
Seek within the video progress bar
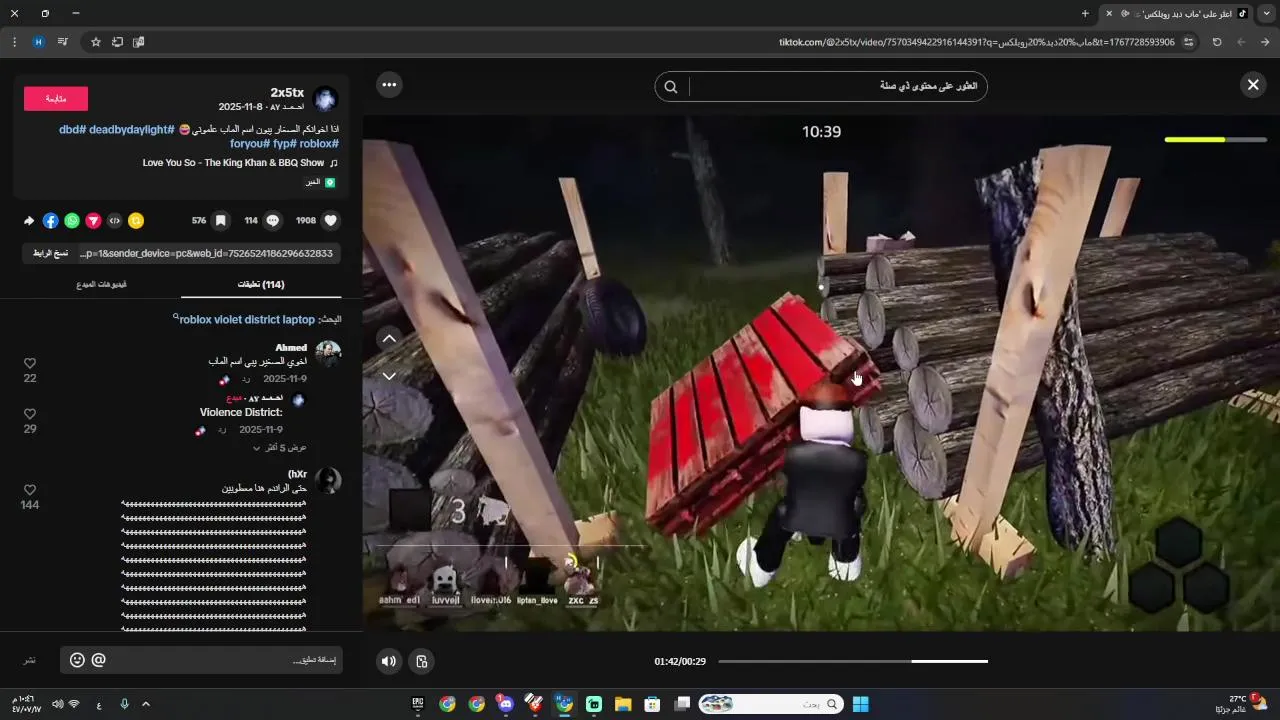(853, 661)
